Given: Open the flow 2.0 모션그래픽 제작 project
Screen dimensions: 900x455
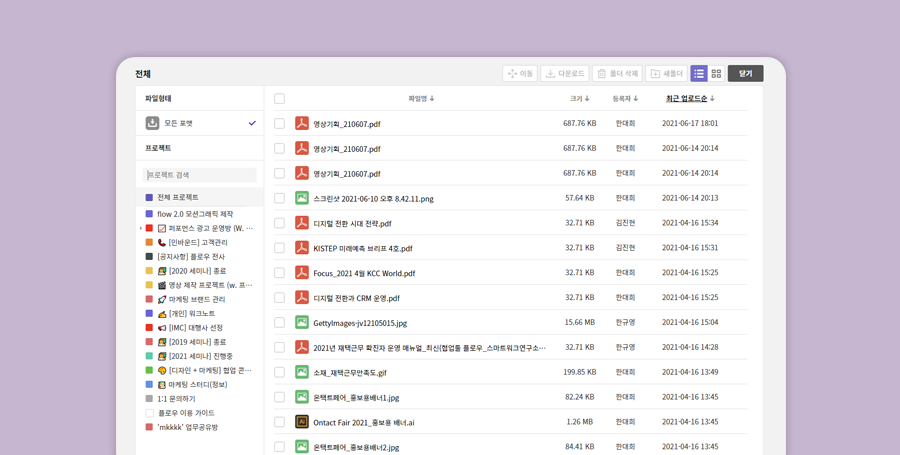Looking at the screenshot, I should point(195,214).
